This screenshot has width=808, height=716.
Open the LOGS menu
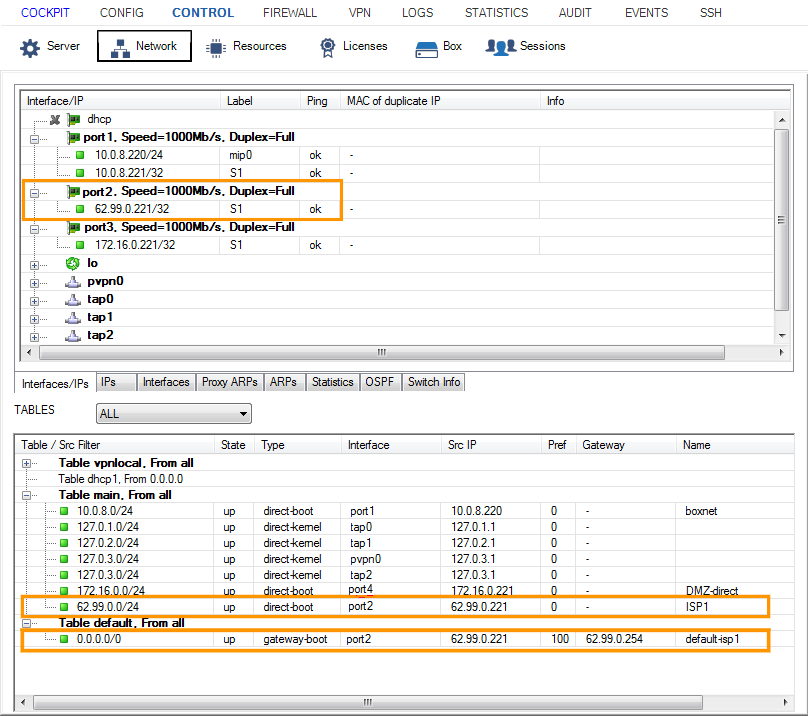[x=417, y=13]
